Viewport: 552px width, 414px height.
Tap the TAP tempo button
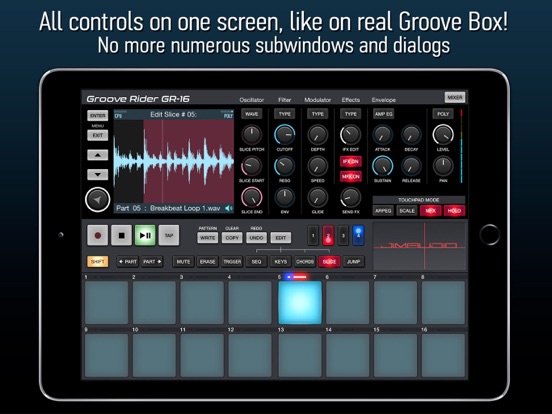point(169,235)
